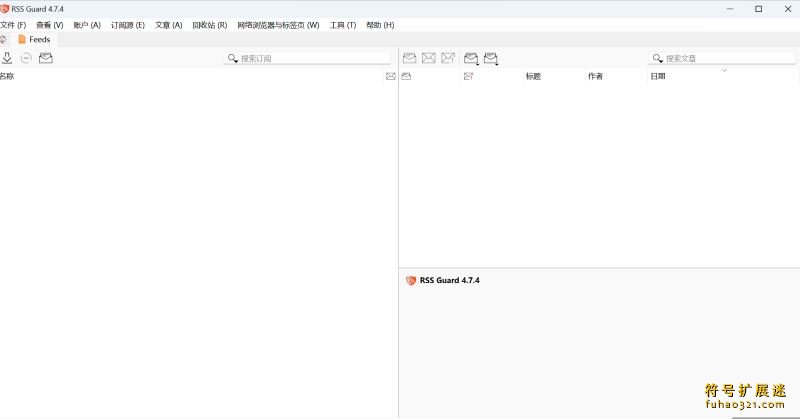This screenshot has width=800, height=419.
Task: Click the read-status column header icon
Action: click(x=406, y=76)
